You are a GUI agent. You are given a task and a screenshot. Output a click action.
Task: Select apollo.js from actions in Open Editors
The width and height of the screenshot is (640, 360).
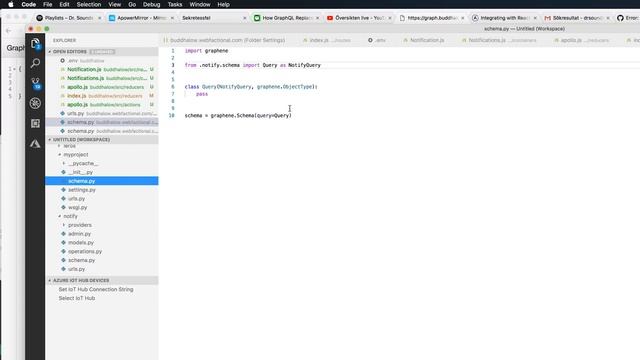click(x=102, y=104)
